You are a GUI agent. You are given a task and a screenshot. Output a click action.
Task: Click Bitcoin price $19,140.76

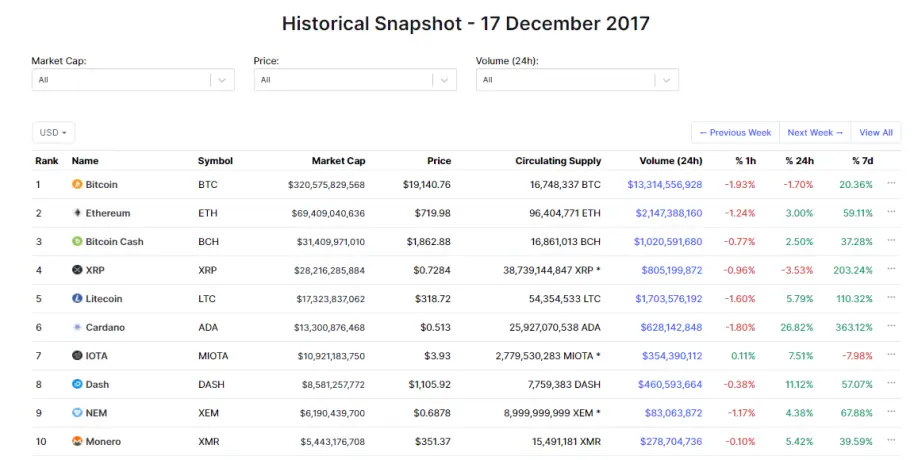point(427,184)
